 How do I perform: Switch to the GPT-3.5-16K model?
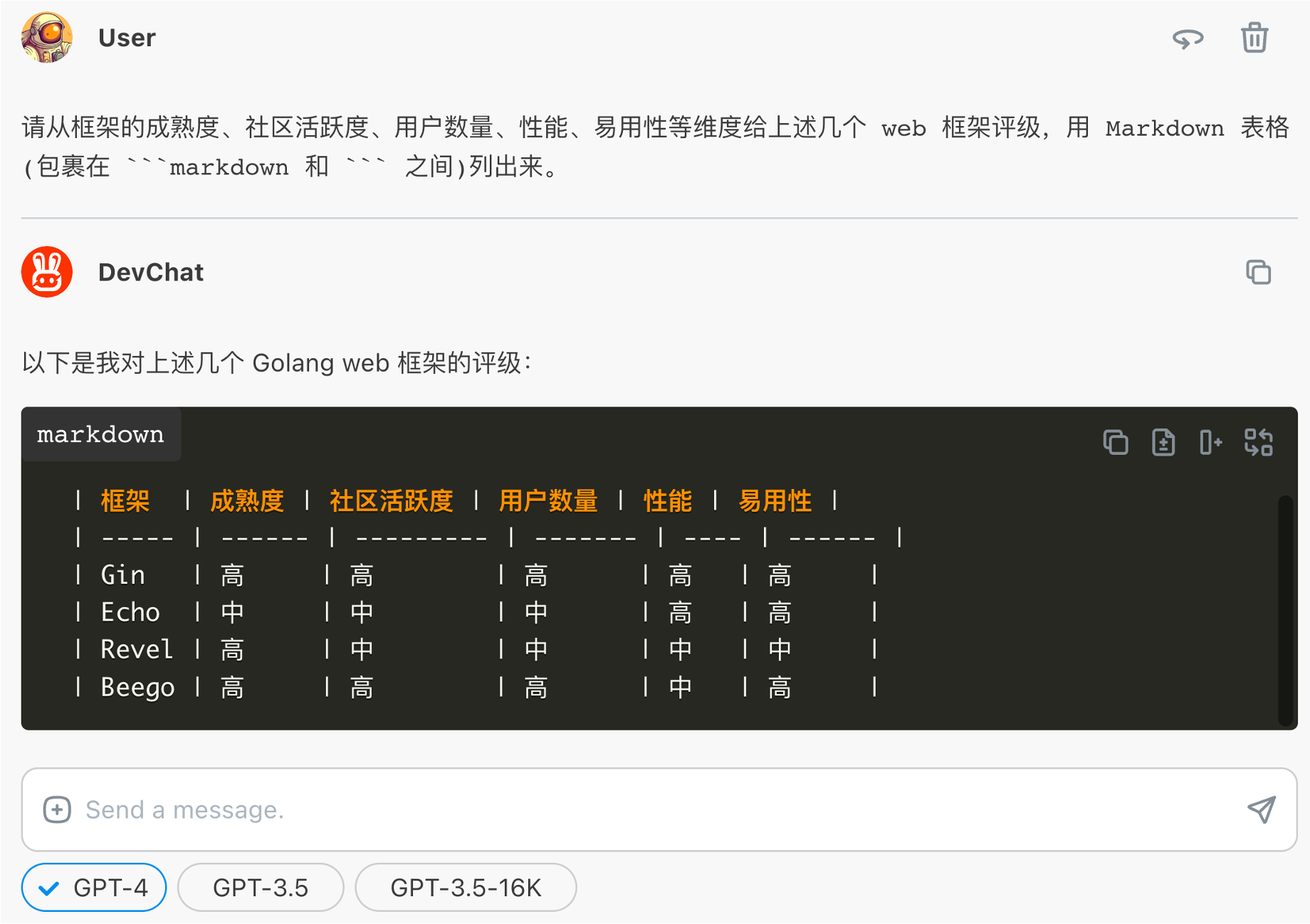[x=465, y=887]
